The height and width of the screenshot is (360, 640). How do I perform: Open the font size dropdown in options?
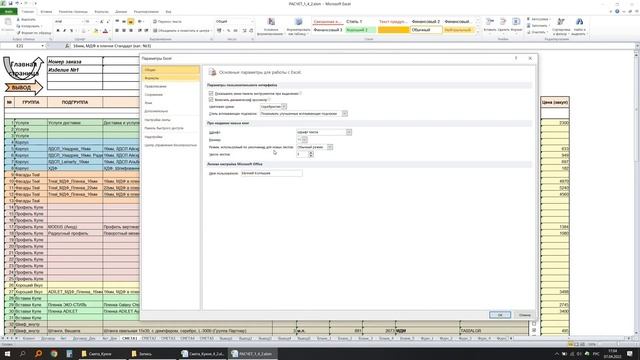304,140
